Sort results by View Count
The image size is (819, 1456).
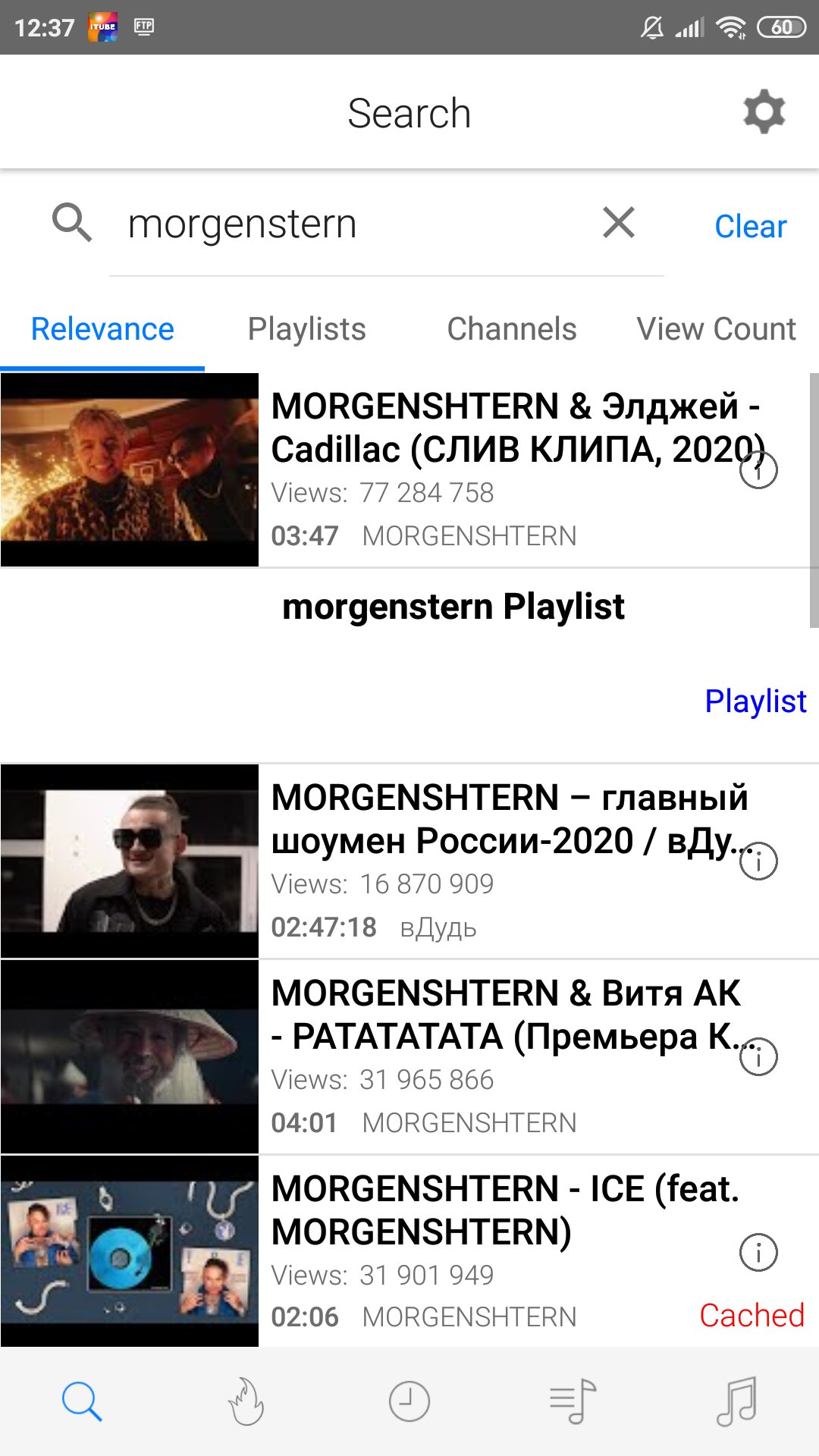(x=717, y=329)
